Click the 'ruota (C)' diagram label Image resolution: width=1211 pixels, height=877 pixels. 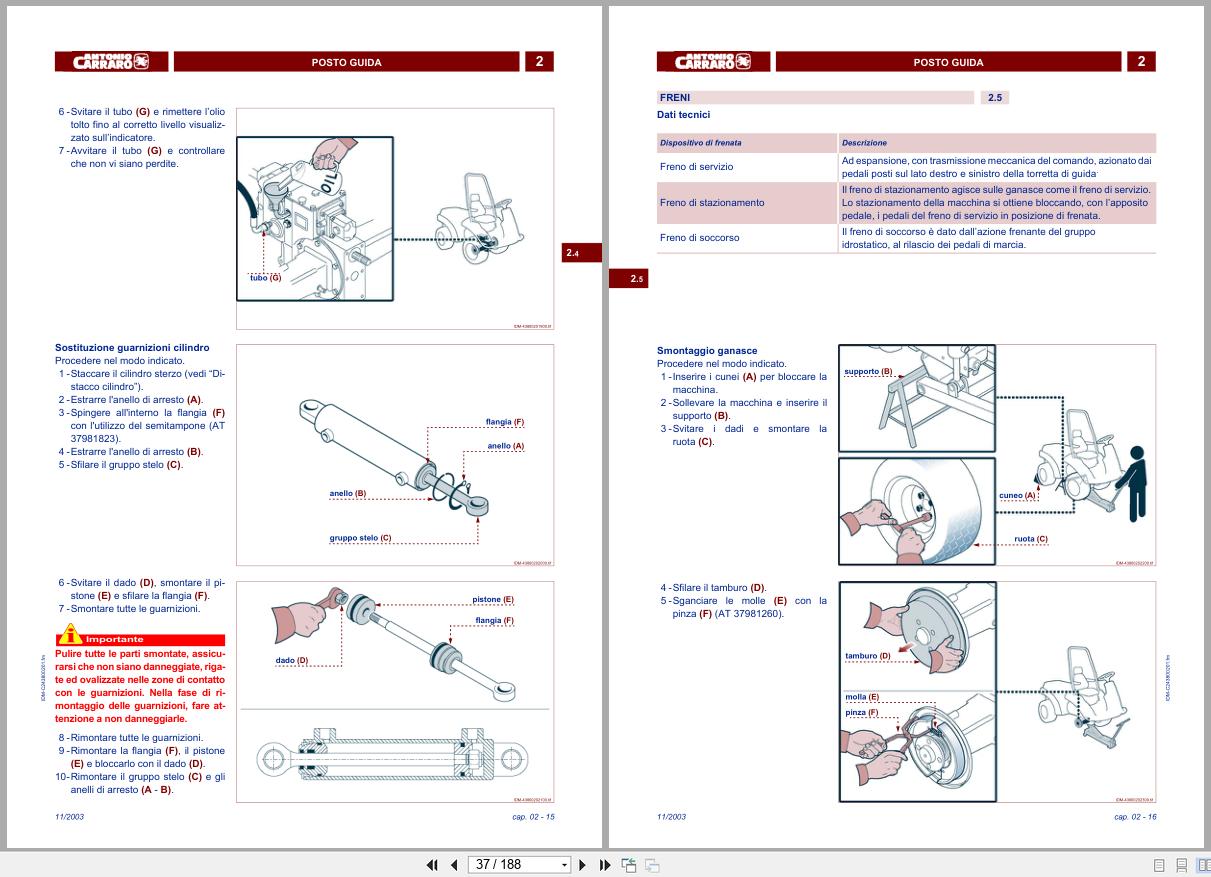click(x=1031, y=539)
